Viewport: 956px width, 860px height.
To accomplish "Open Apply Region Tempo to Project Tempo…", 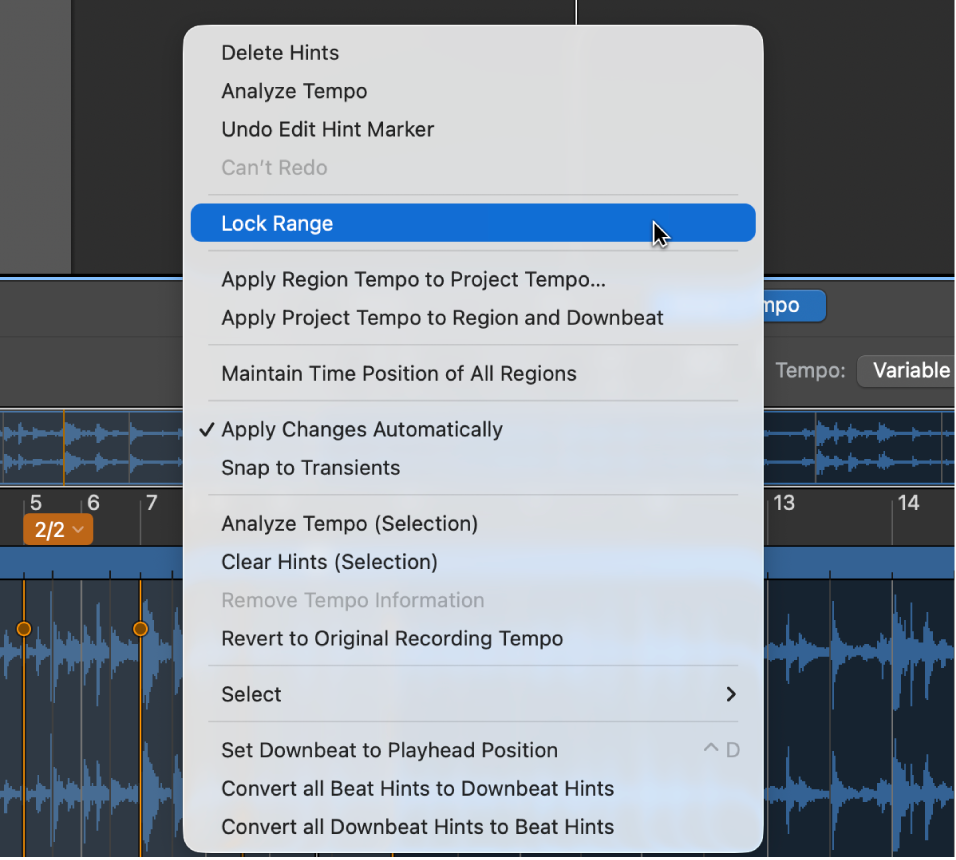I will coord(473,280).
